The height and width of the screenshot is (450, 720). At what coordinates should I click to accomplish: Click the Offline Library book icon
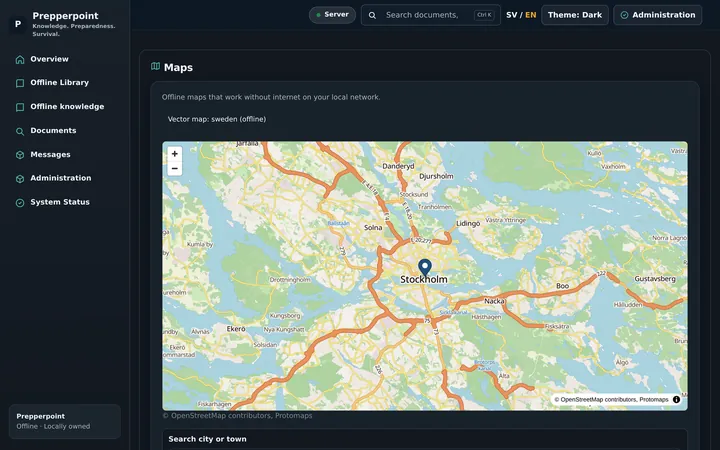20,83
